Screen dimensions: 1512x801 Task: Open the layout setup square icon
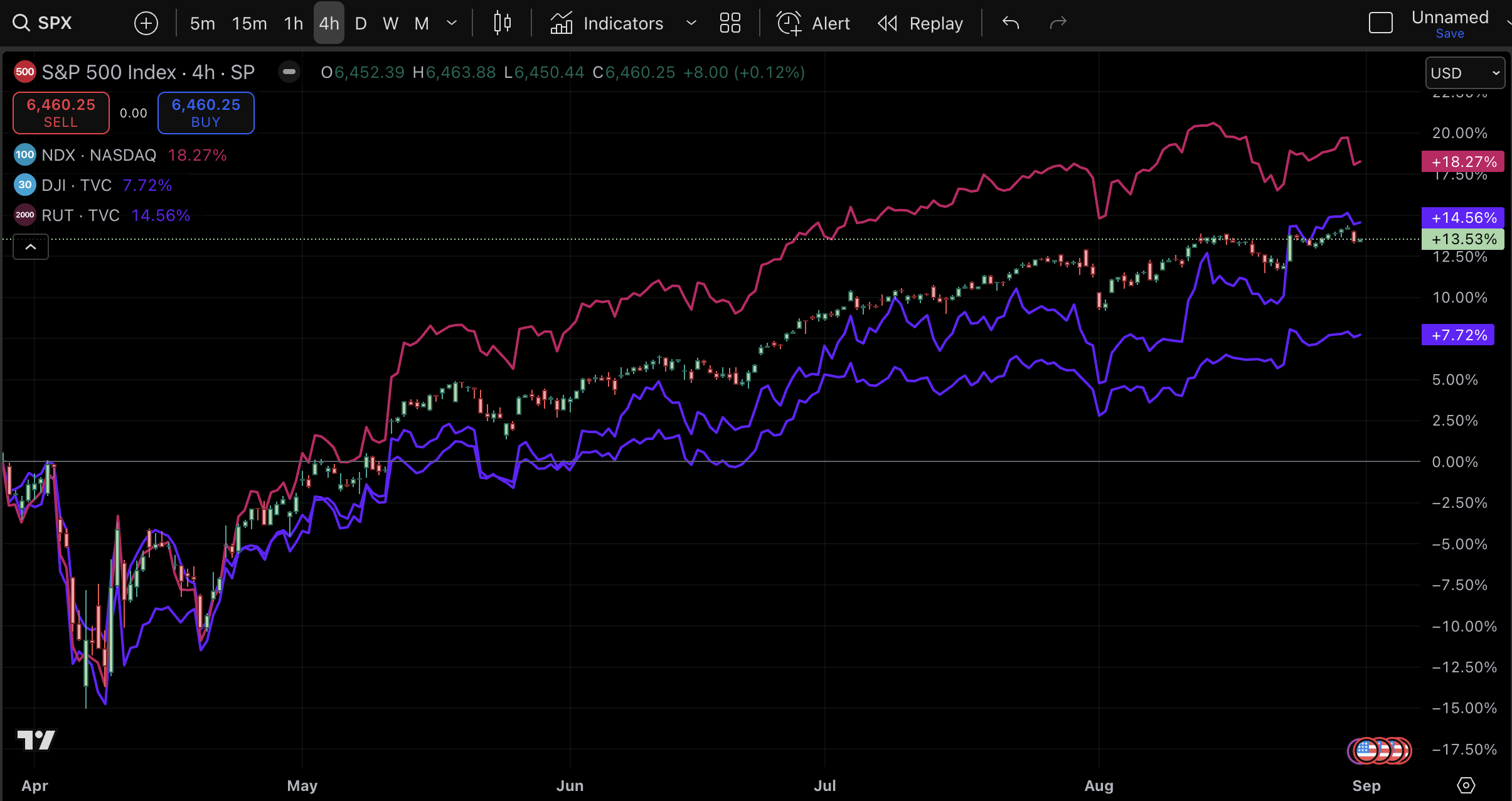pos(1381,23)
